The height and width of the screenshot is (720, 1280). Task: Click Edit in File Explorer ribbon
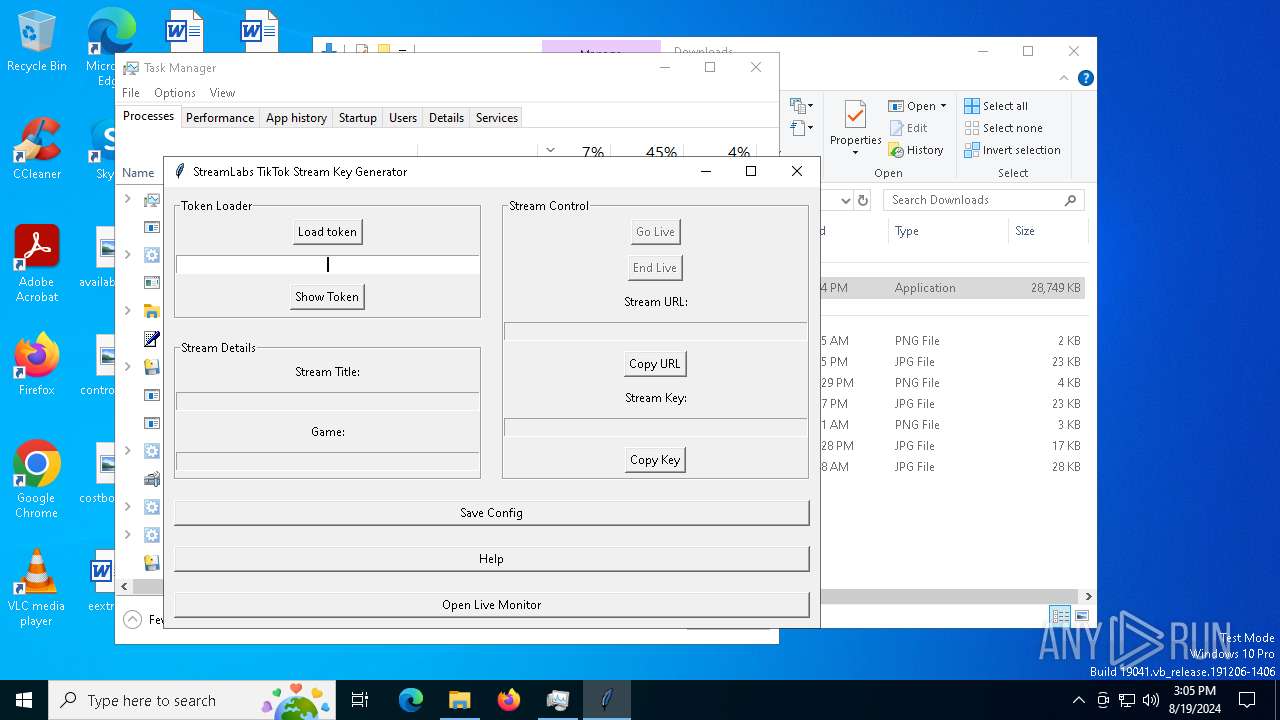coord(908,128)
